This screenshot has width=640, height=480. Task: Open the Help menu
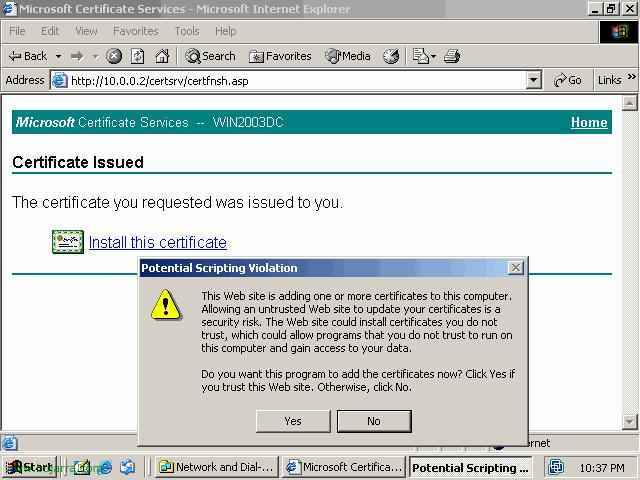pos(226,31)
